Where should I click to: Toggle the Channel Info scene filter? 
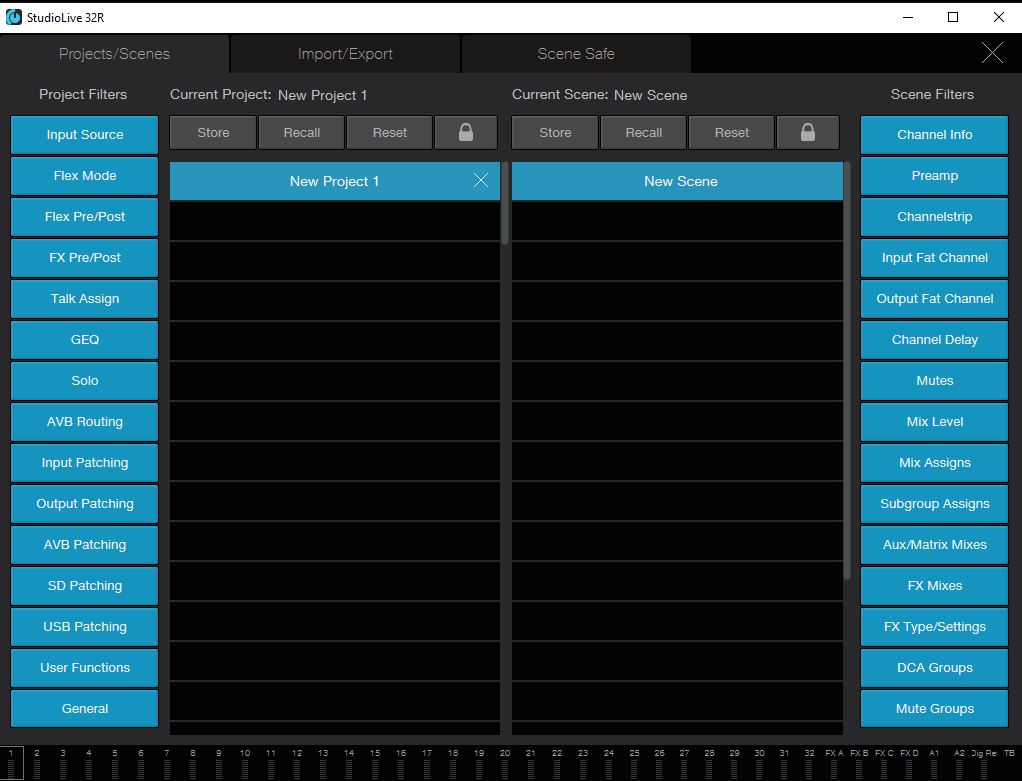pyautogui.click(x=934, y=135)
